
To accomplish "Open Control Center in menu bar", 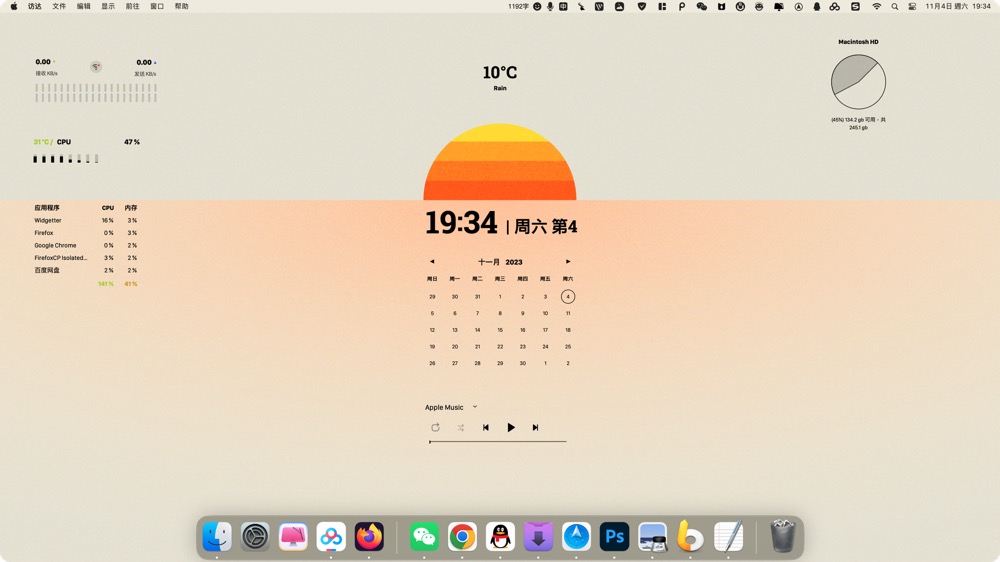I will tap(912, 6).
